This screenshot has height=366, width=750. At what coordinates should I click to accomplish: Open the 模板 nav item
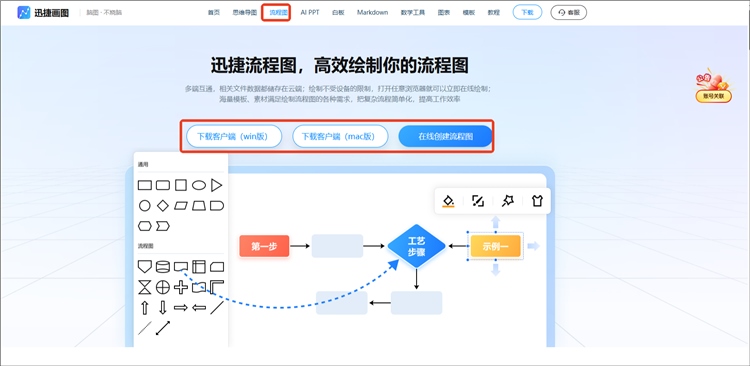click(469, 12)
